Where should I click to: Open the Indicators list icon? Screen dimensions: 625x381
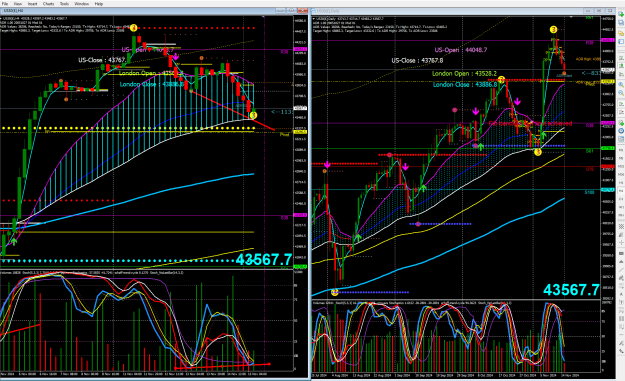[621, 123]
